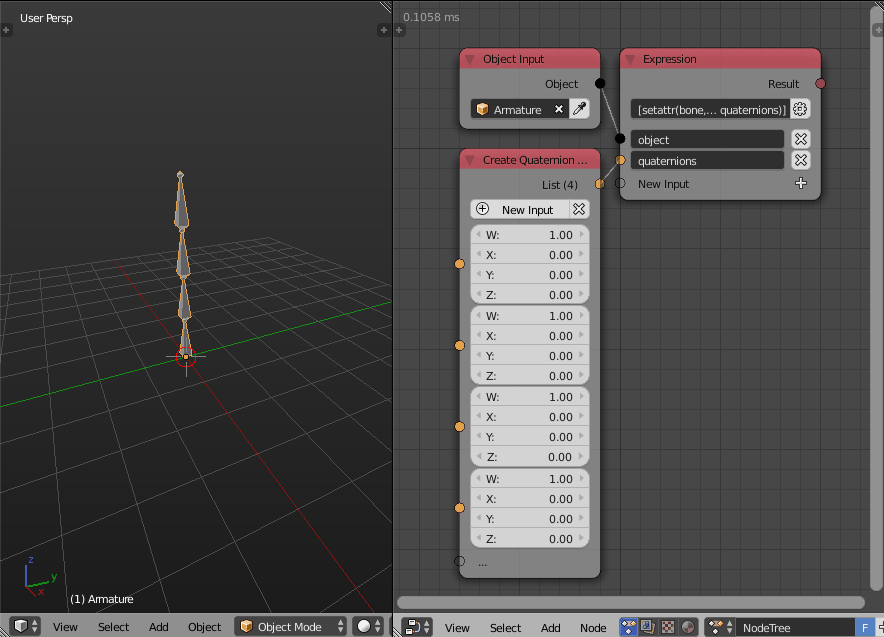Enable the texture node tree type
Image resolution: width=884 pixels, height=637 pixels.
[x=665, y=627]
